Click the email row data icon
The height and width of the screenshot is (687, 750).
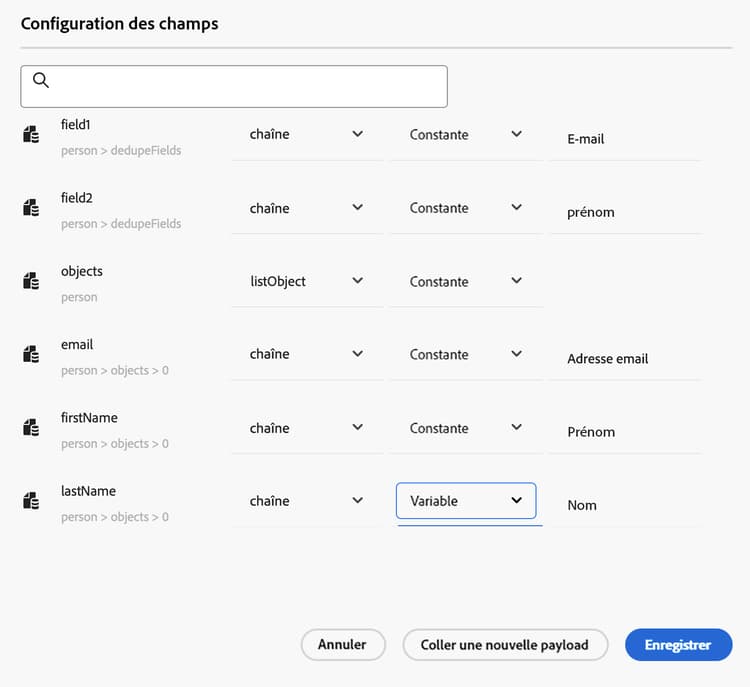click(31, 355)
